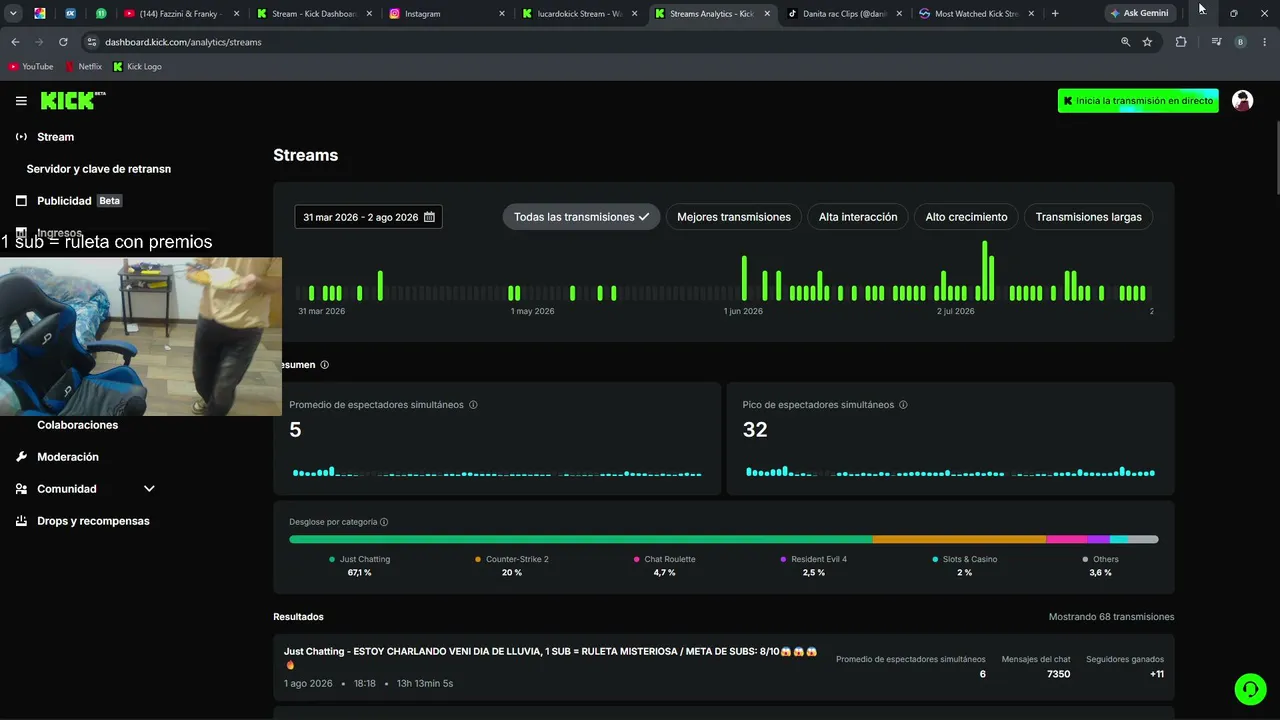Open the tab search dropdown arrow
The image size is (1280, 720).
pyautogui.click(x=13, y=14)
